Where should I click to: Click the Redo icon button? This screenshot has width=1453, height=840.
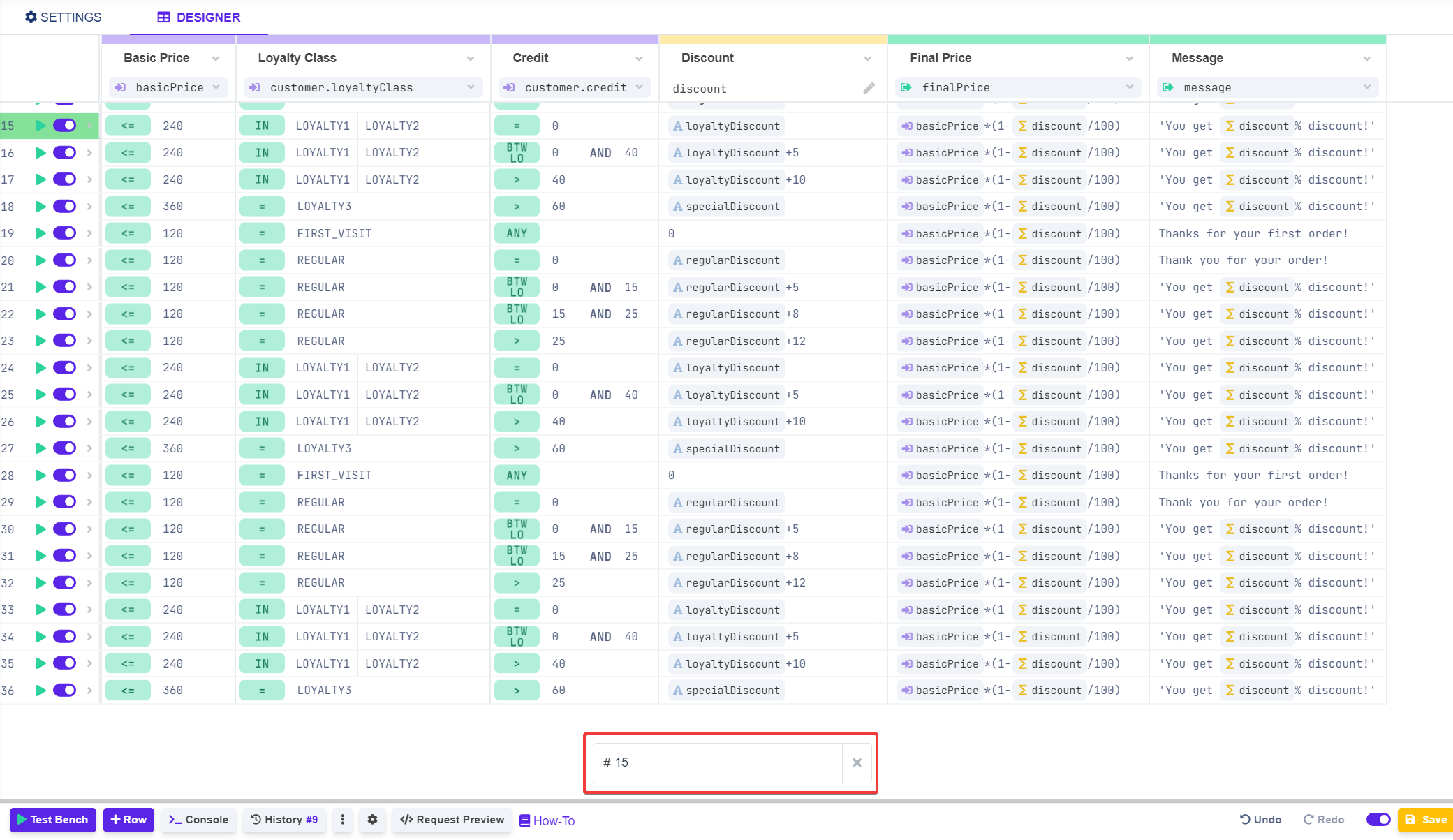coord(1324,820)
